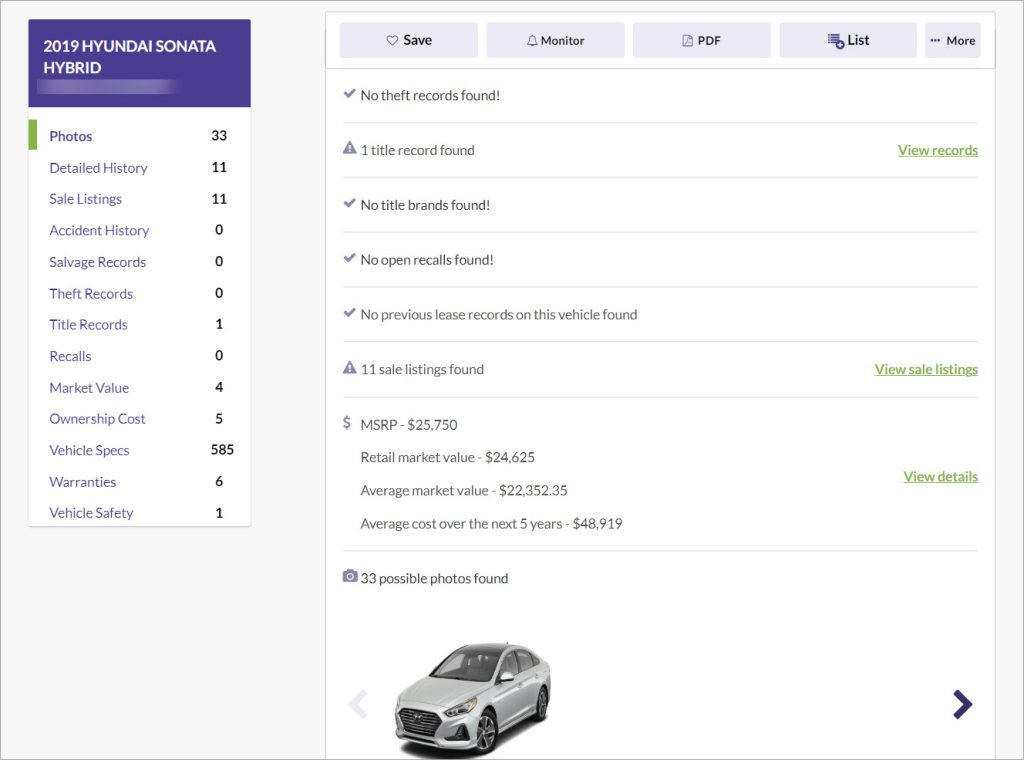Click the dollar sign icon beside MSRP
Screen dimensions: 1024x760
coord(347,423)
